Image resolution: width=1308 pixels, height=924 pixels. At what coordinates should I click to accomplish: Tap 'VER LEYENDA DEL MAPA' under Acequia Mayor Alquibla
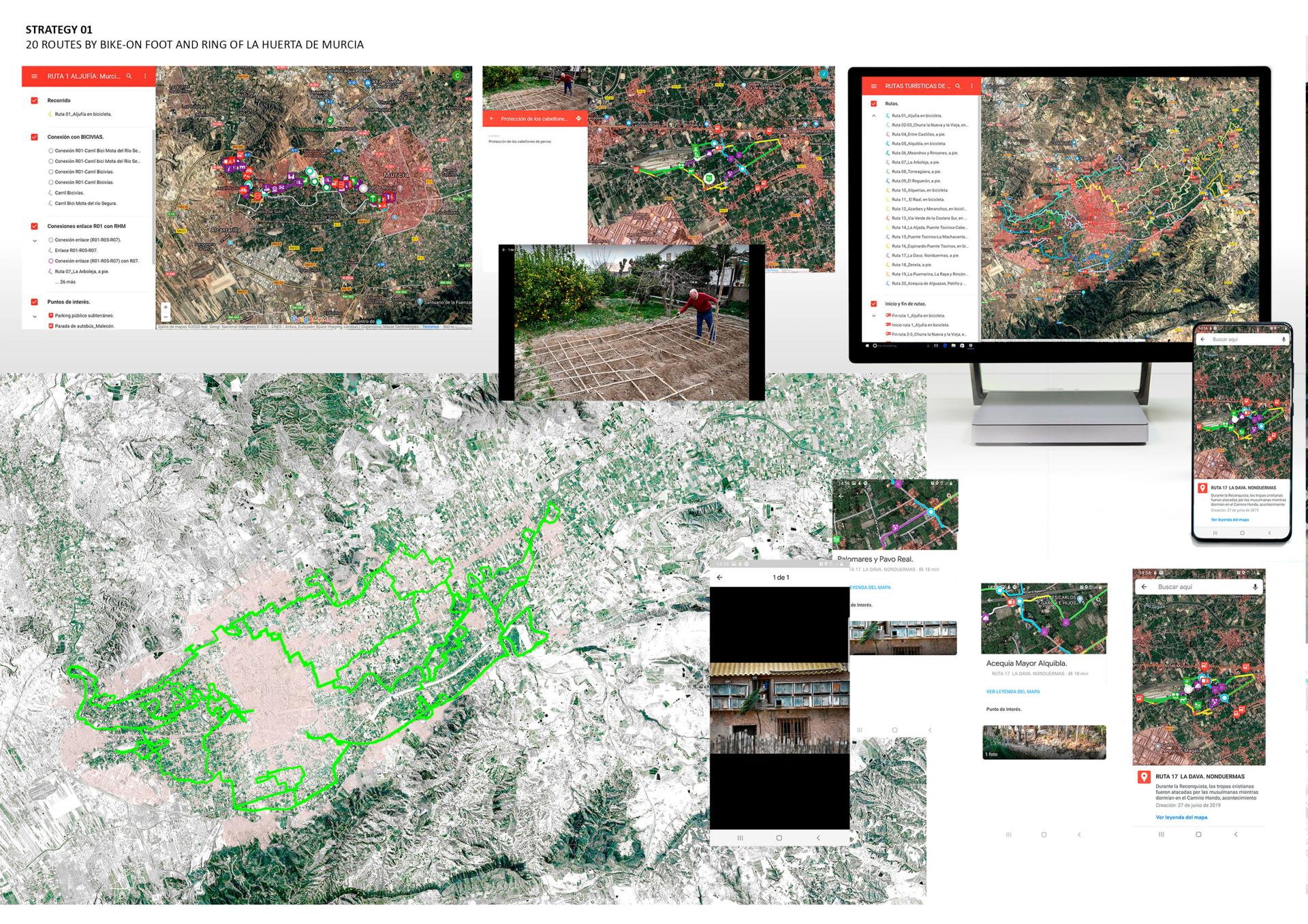point(1013,691)
